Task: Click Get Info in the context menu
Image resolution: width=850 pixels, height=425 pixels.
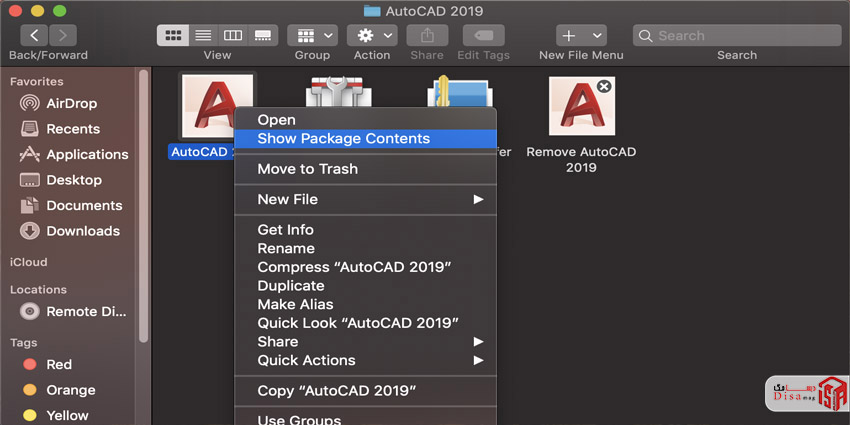Action: click(285, 230)
